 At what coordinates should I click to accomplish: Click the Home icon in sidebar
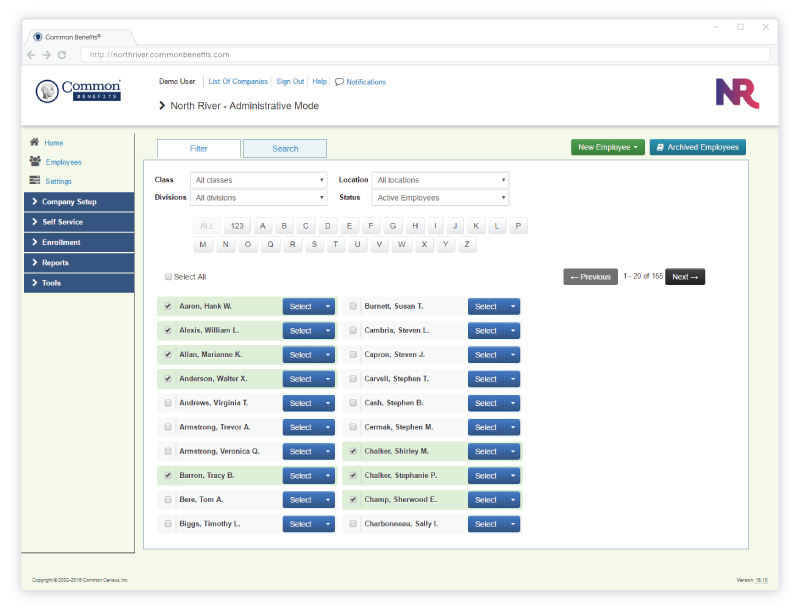coord(35,142)
